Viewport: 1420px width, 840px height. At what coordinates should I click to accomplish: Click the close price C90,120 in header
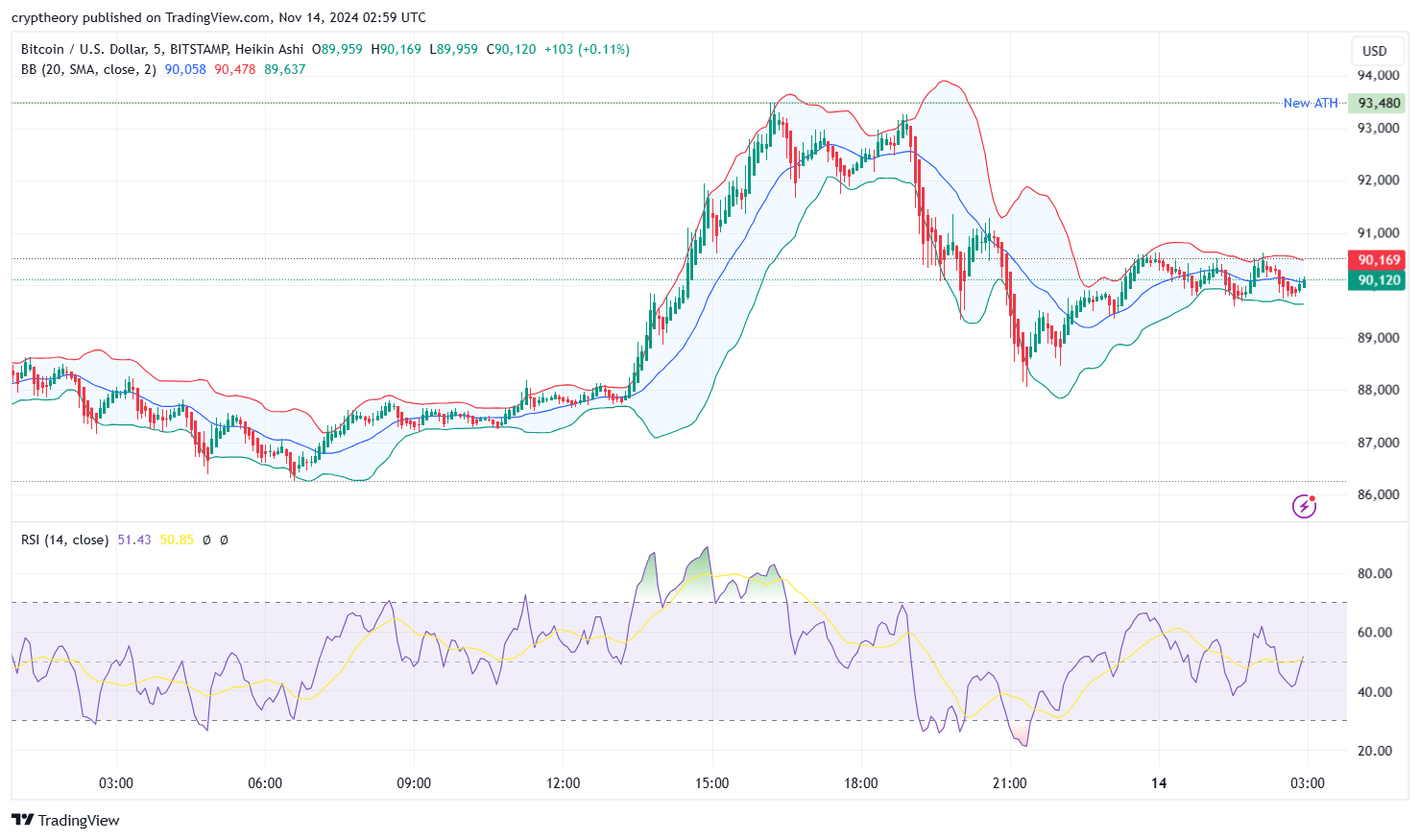511,49
